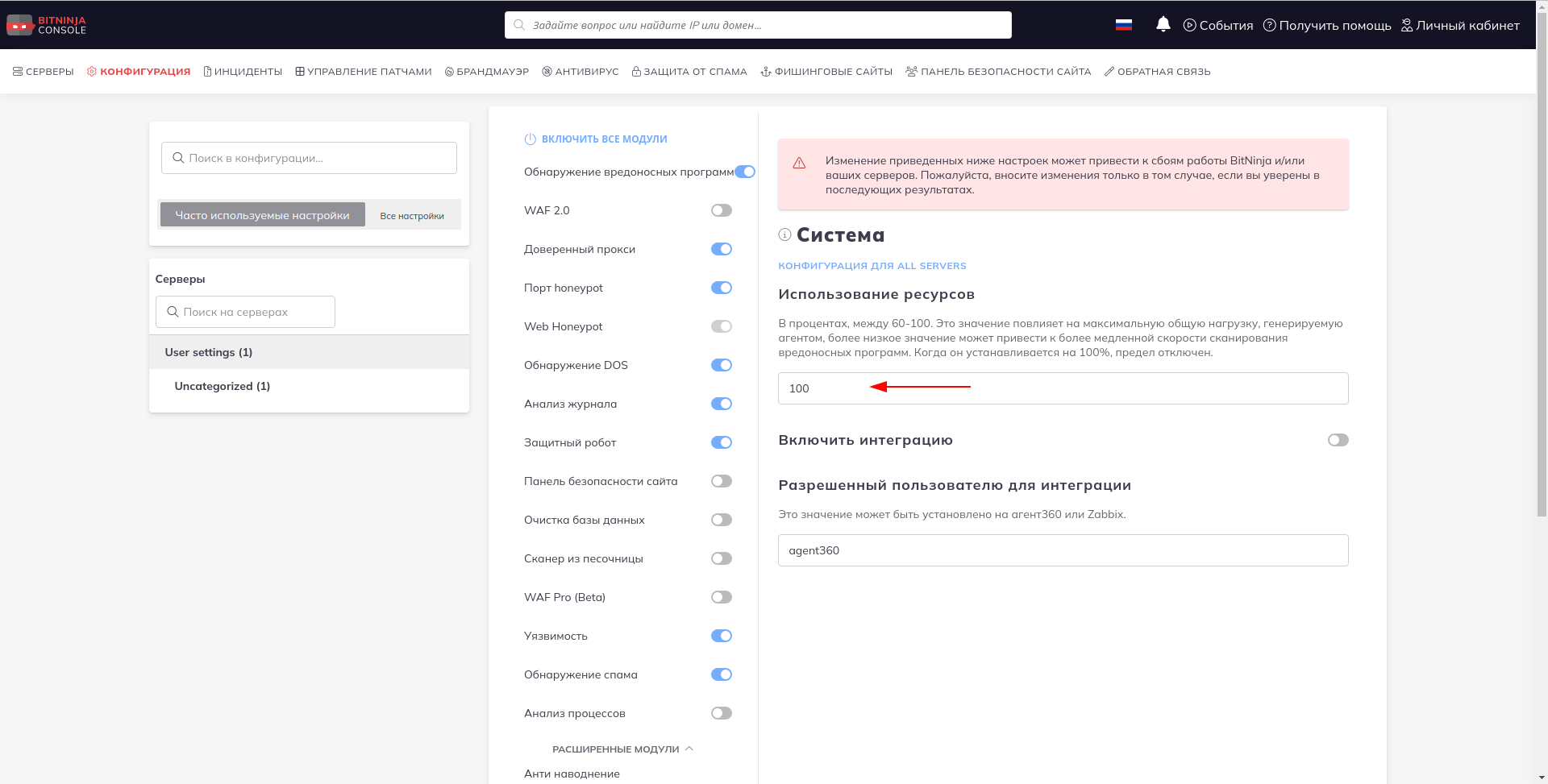Open the Uncategorized (1) server group
1548x784 pixels.
(x=223, y=386)
